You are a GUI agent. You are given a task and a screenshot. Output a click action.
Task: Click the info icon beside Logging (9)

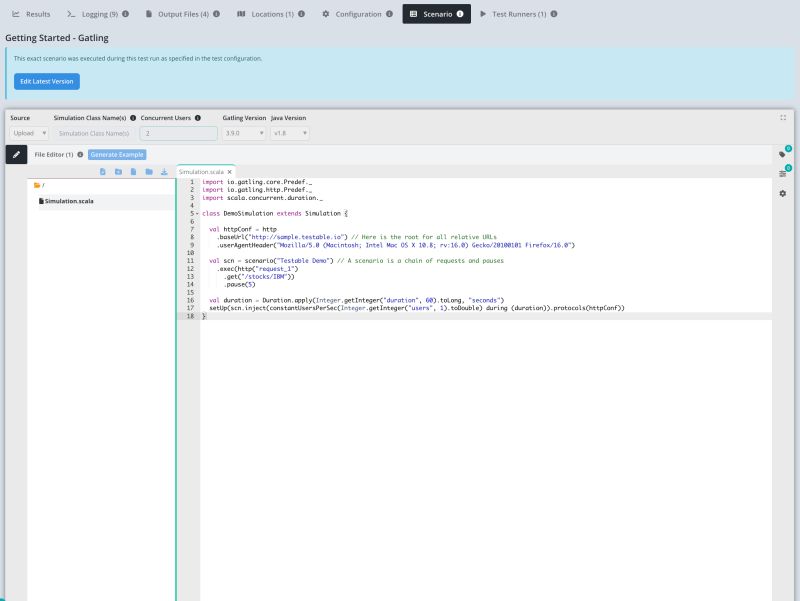click(126, 14)
